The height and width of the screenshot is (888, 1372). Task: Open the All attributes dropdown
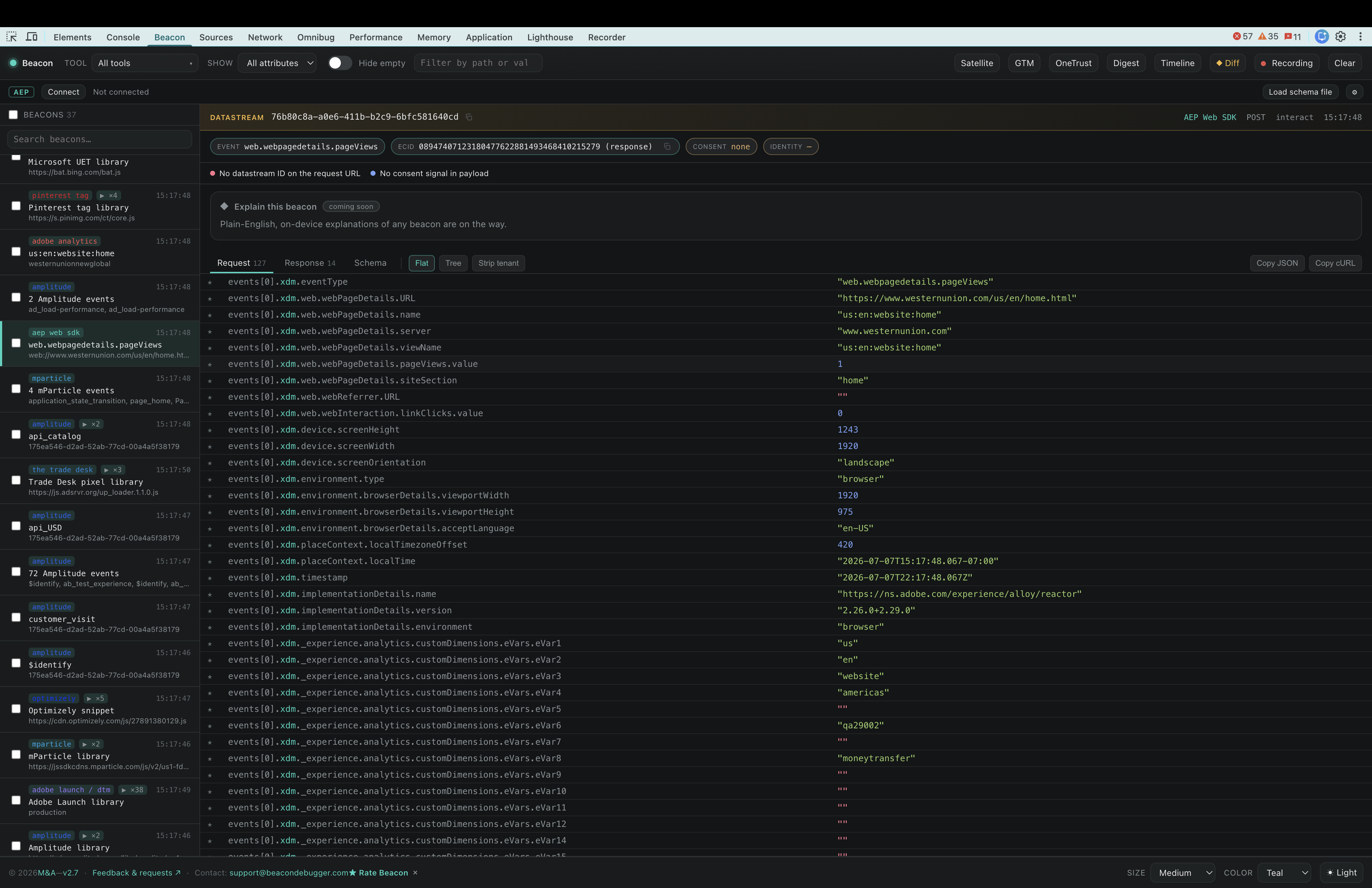[x=277, y=63]
